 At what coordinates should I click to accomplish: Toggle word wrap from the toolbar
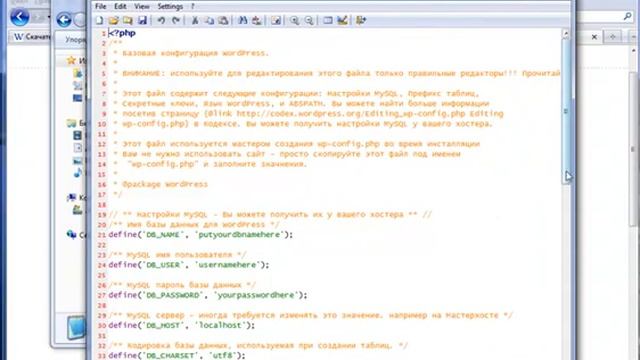276,20
